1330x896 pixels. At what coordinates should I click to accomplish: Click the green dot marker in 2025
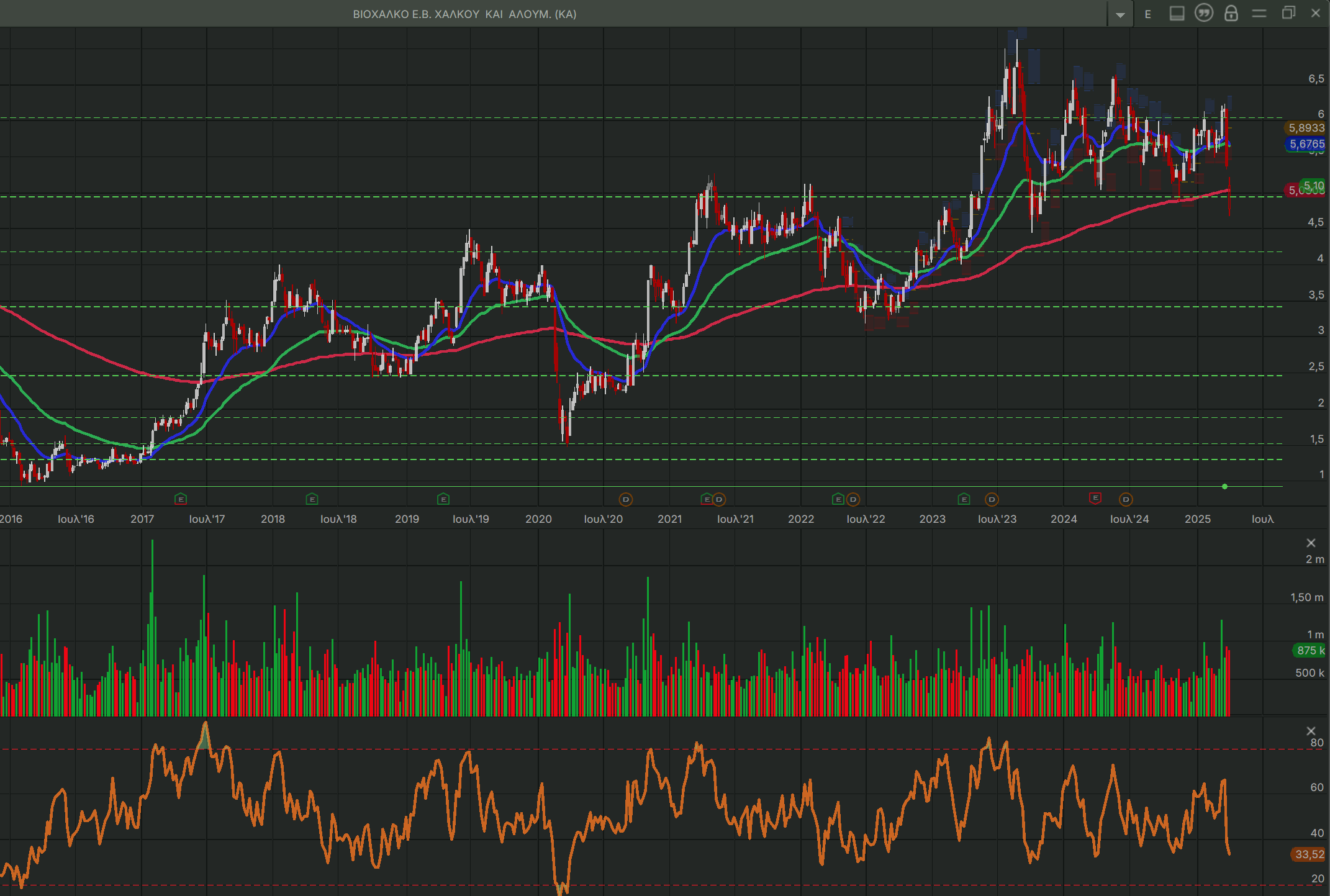1224,487
